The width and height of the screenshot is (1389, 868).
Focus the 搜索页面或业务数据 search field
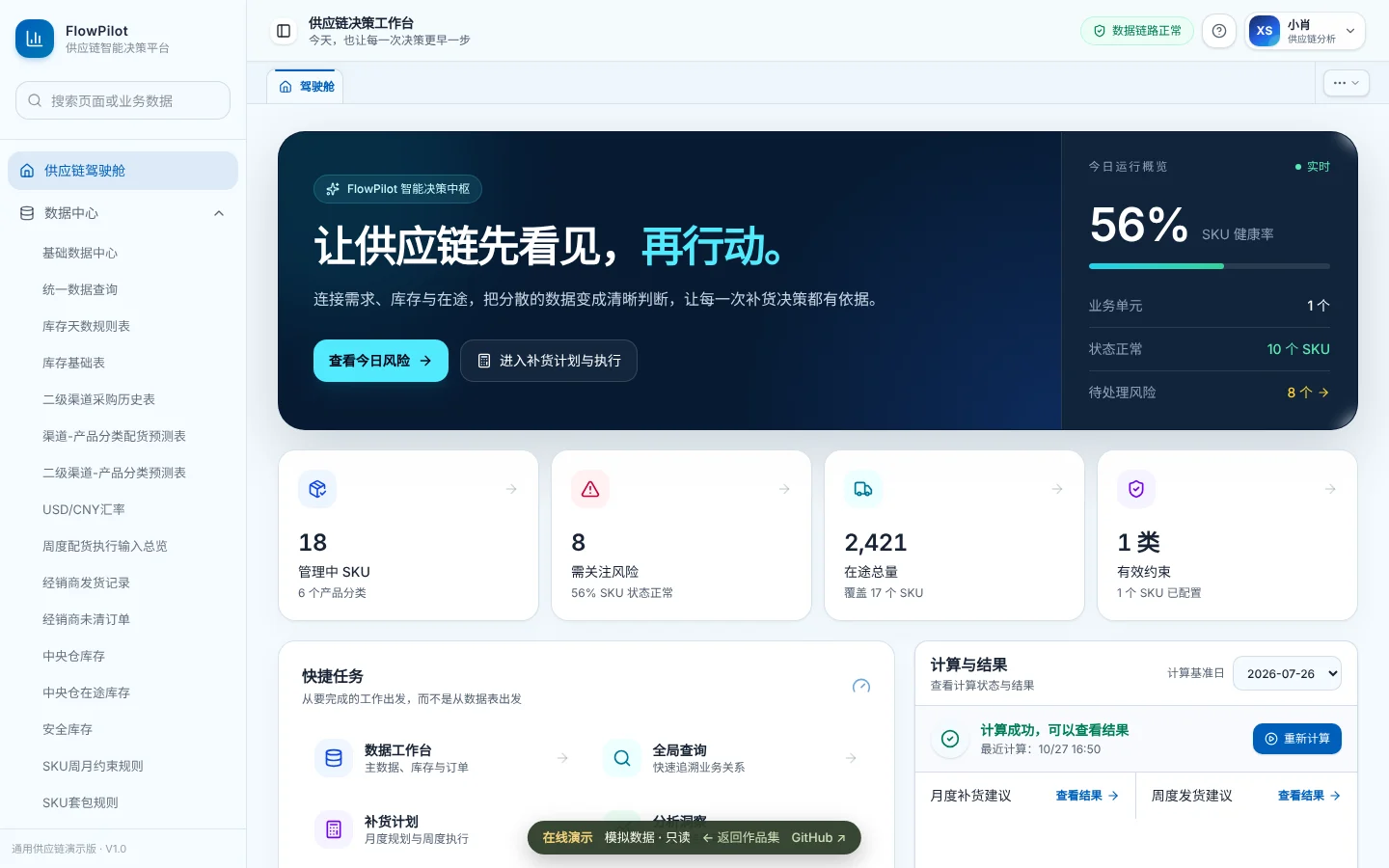click(123, 100)
